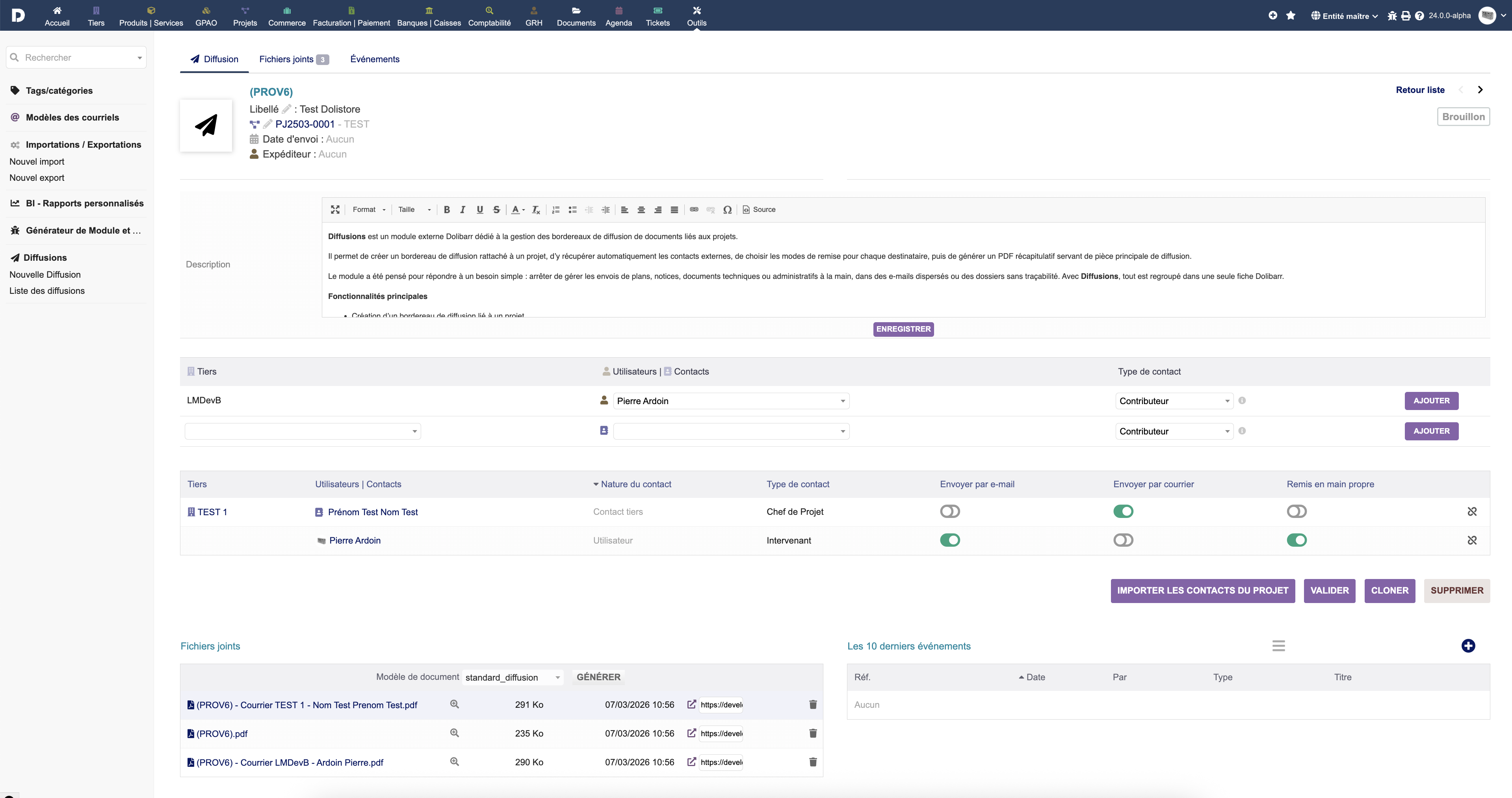Turn off main propre for Pierre Ardoin
The height and width of the screenshot is (798, 1512).
[1297, 540]
